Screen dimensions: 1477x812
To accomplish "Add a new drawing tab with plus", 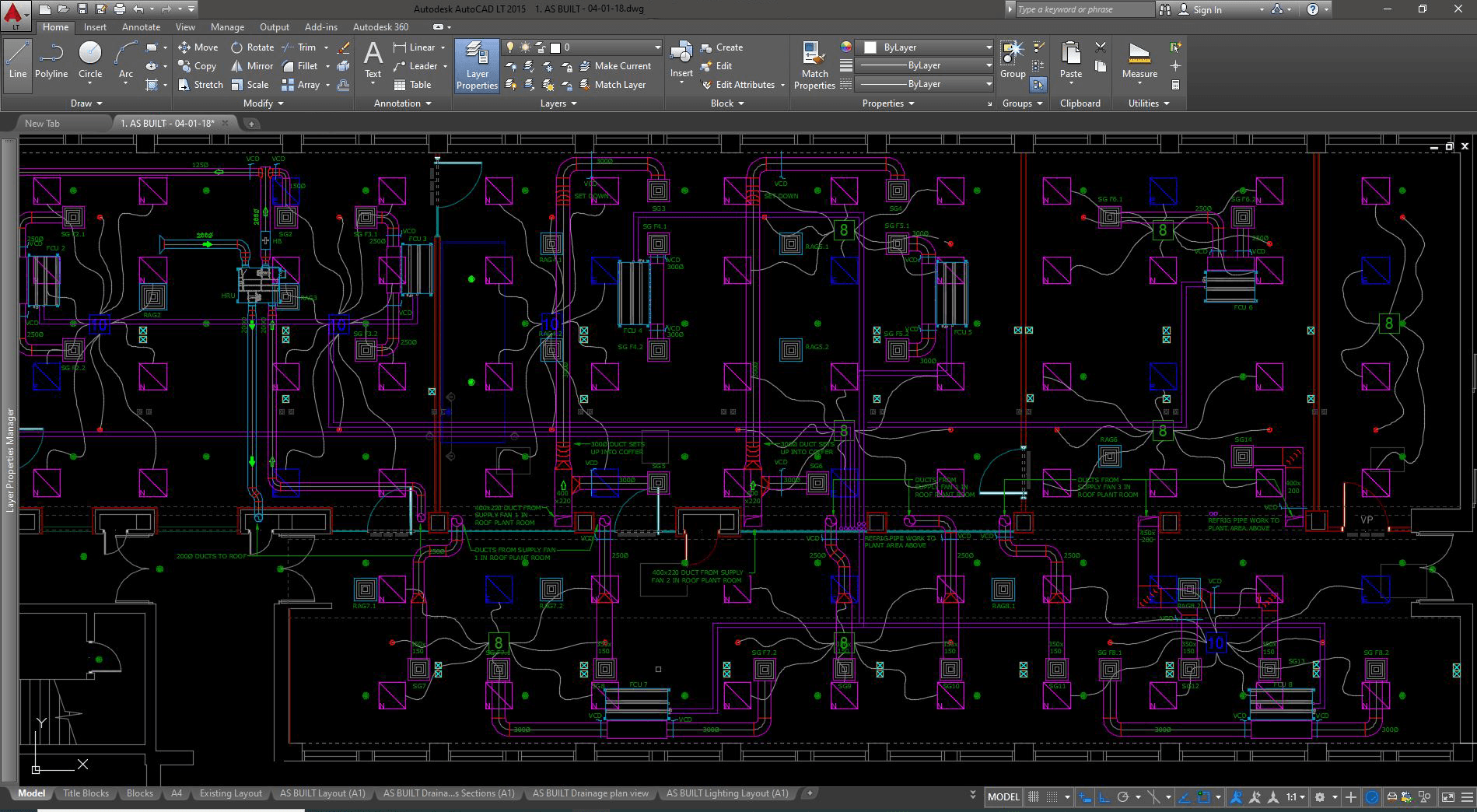I will (251, 123).
